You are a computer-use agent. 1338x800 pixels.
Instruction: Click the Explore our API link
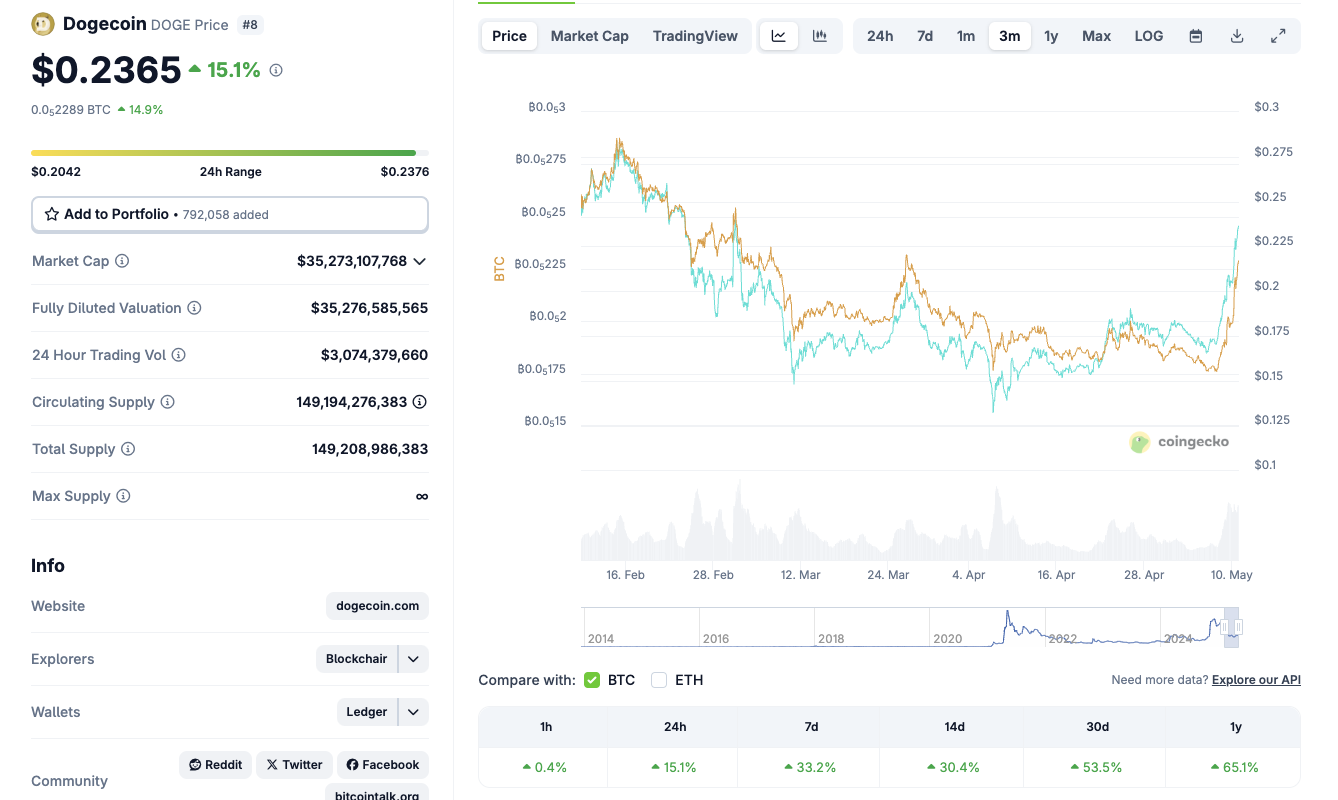pos(1256,680)
